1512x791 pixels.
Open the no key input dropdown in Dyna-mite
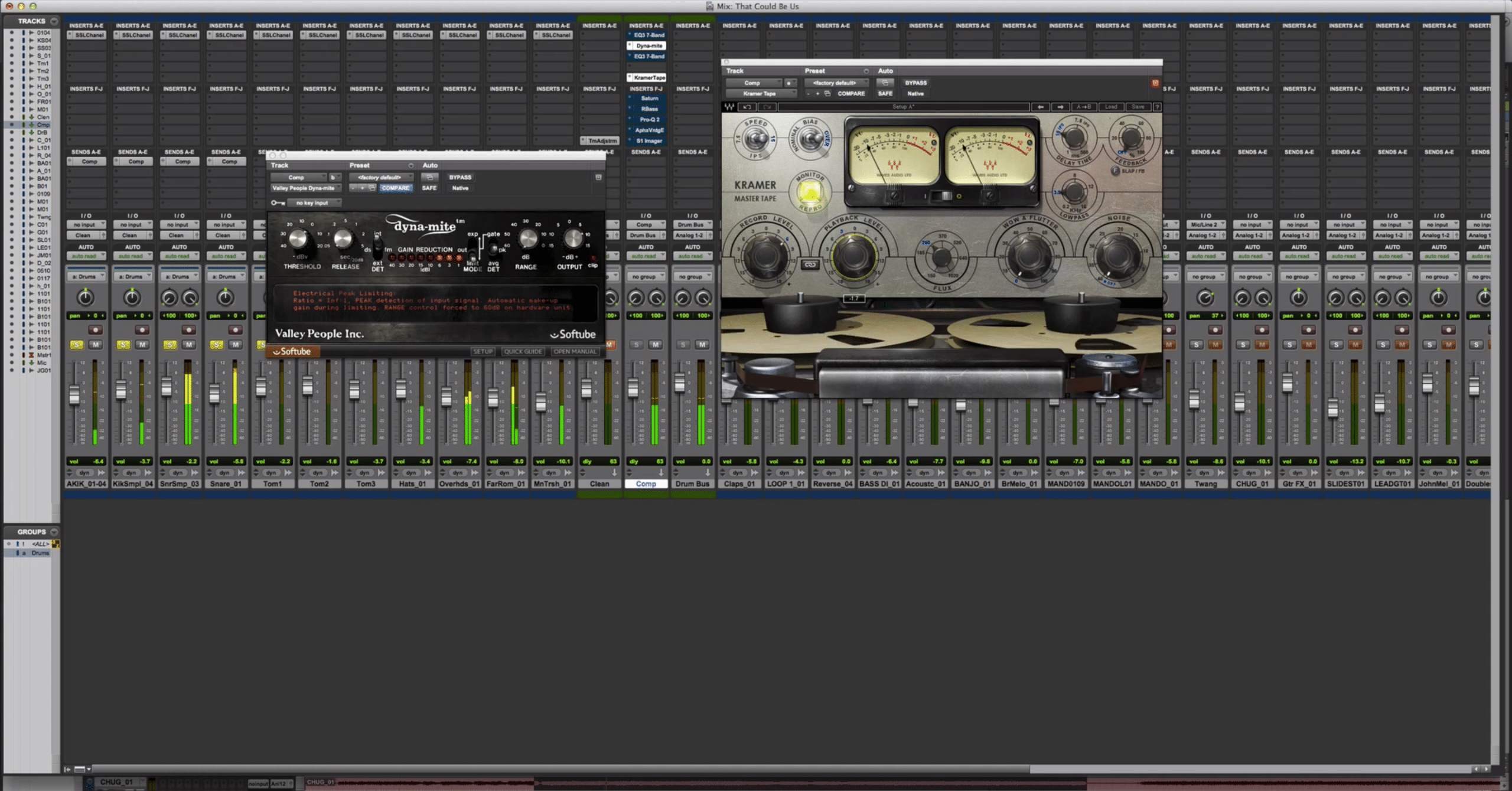coord(314,202)
